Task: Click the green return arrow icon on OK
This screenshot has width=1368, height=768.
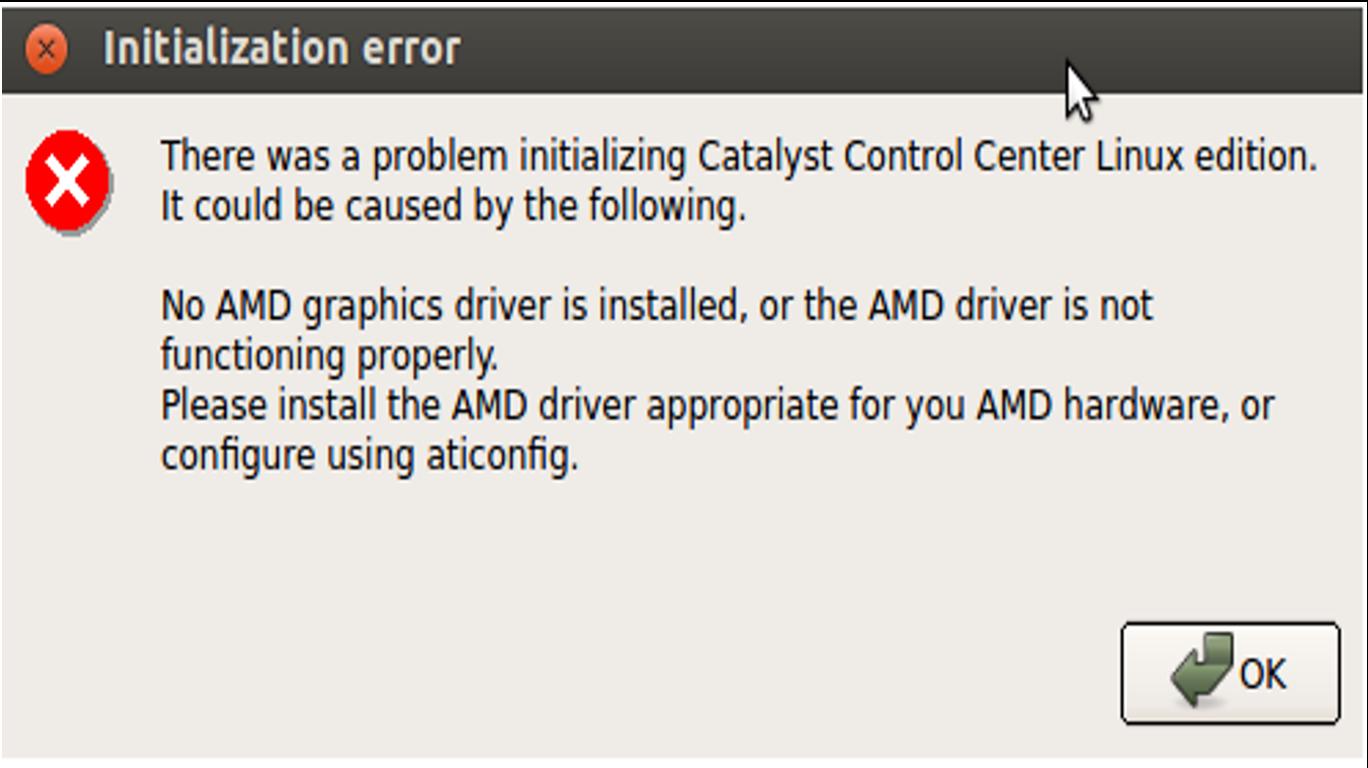Action: pyautogui.click(x=1203, y=670)
